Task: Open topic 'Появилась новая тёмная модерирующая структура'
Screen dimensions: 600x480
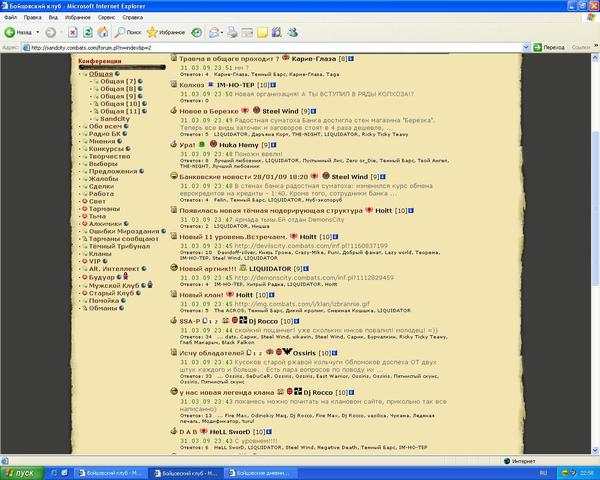Action: click(271, 211)
